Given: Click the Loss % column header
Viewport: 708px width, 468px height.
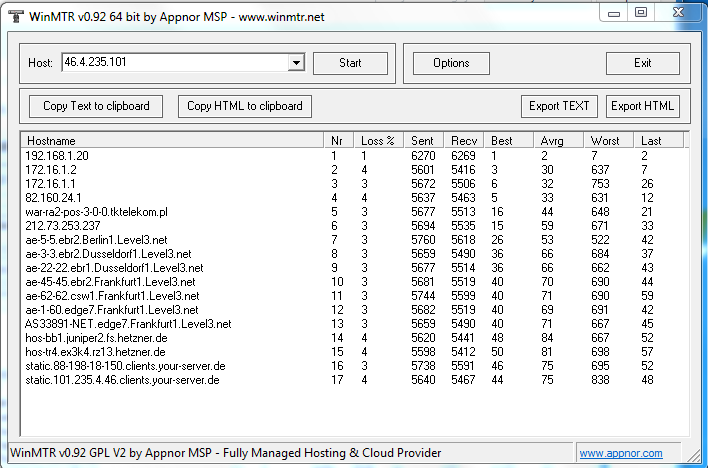Looking at the screenshot, I should [x=379, y=140].
